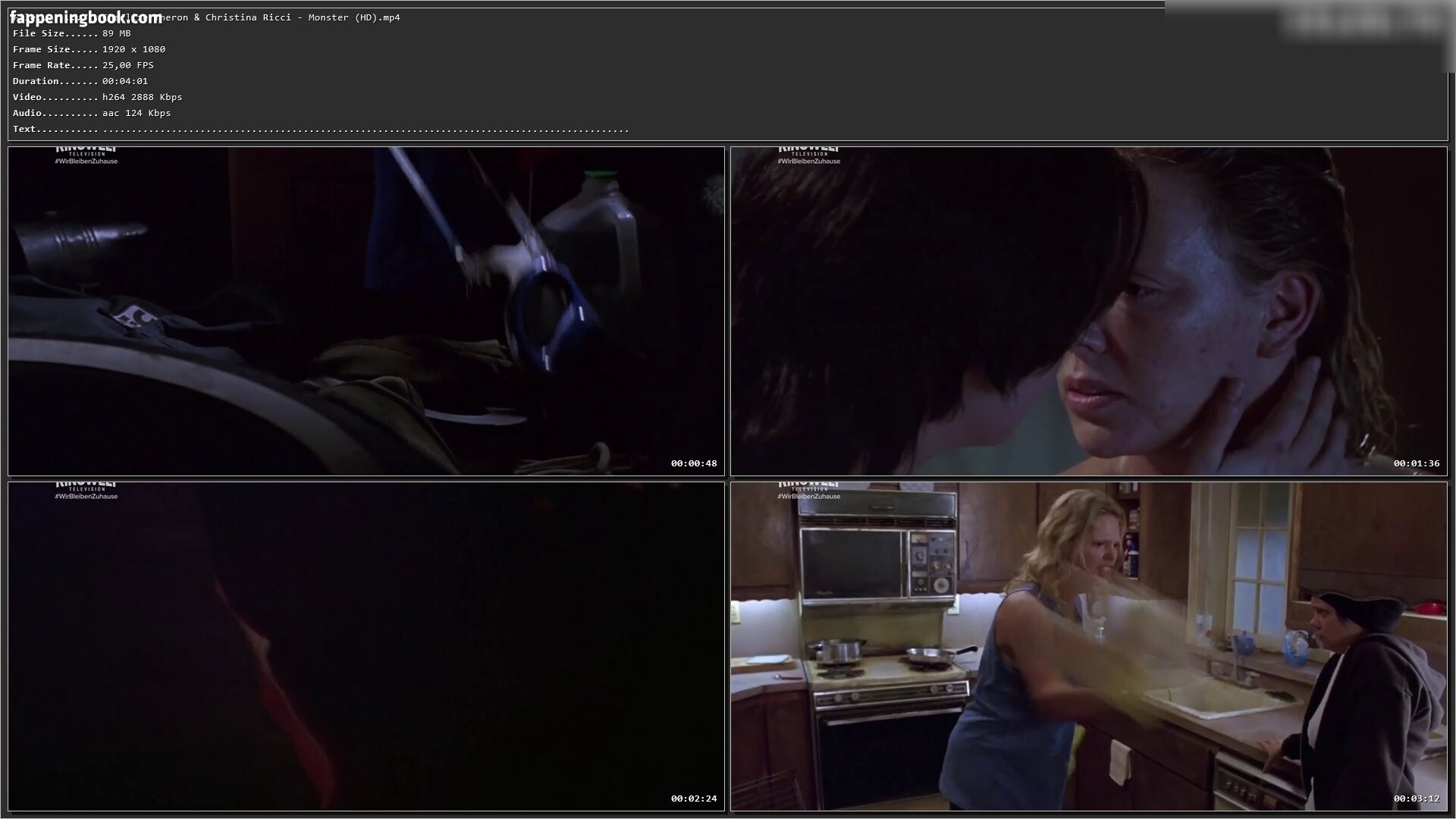Click the fappeningbook.com watermark
Screen dimensions: 1456x819
click(x=86, y=17)
